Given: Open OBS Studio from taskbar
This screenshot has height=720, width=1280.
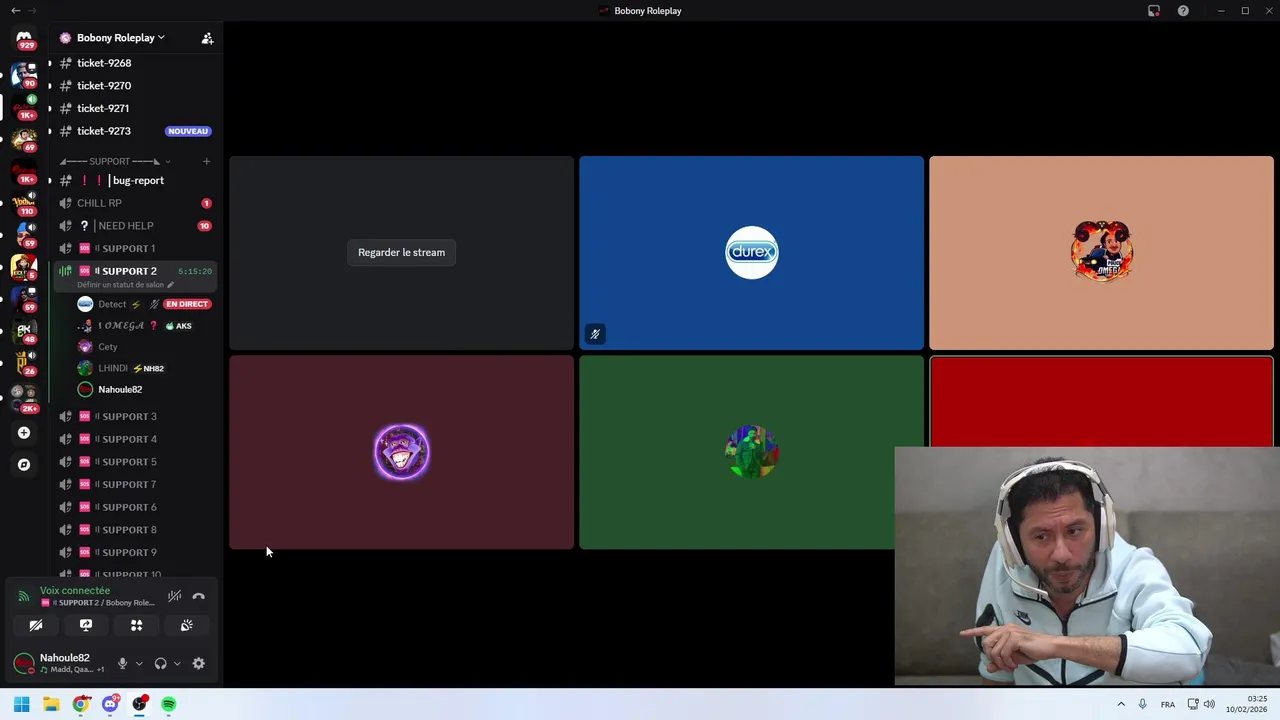Looking at the screenshot, I should (139, 704).
